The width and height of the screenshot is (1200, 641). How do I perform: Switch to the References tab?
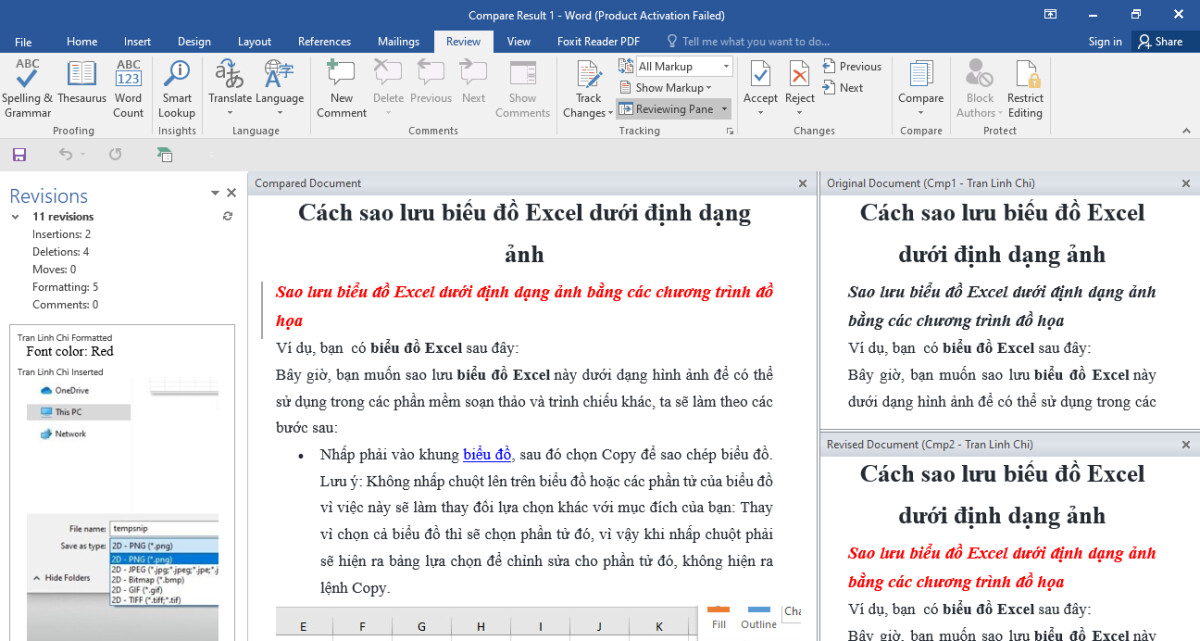(x=324, y=41)
